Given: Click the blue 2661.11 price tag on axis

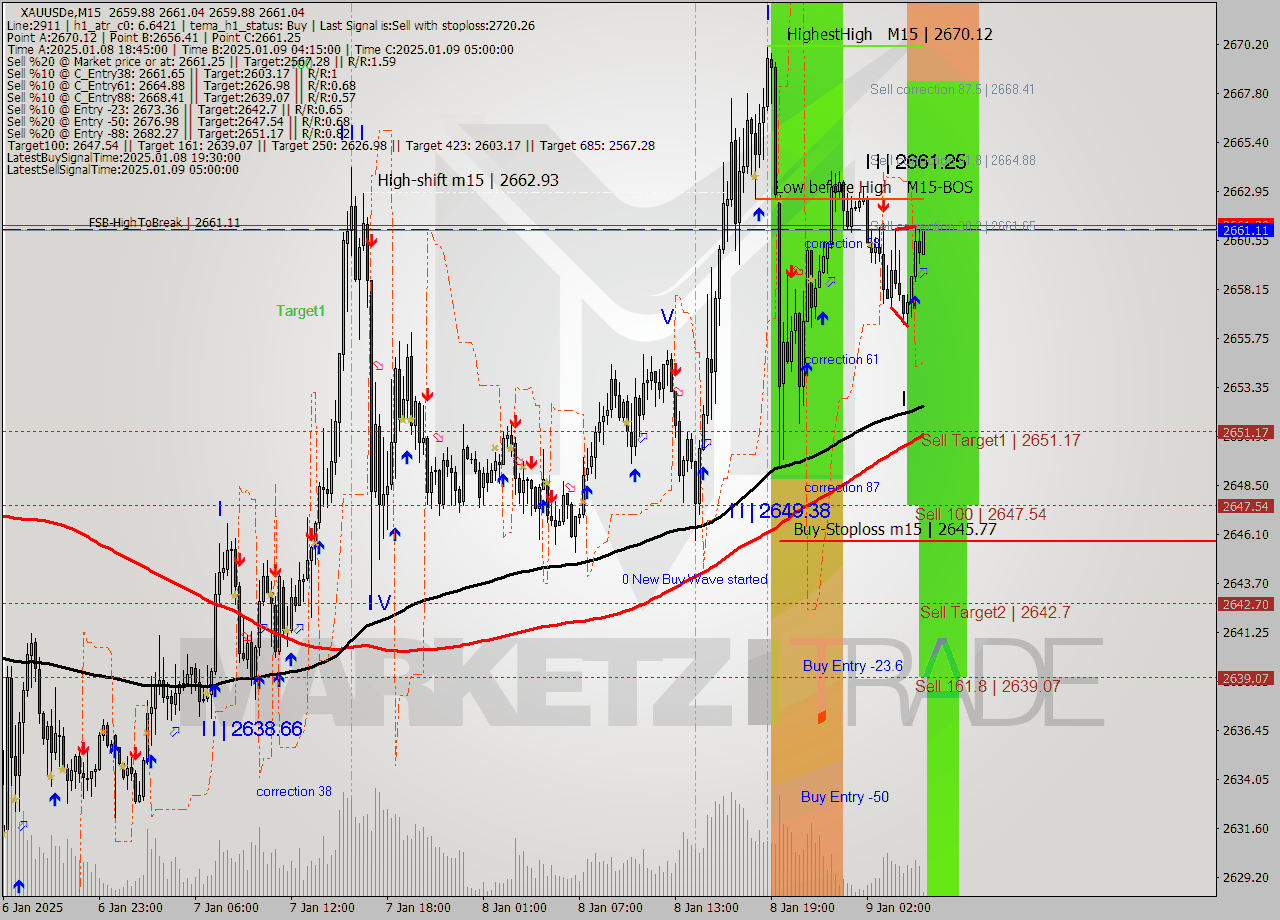Looking at the screenshot, I should click(1245, 230).
